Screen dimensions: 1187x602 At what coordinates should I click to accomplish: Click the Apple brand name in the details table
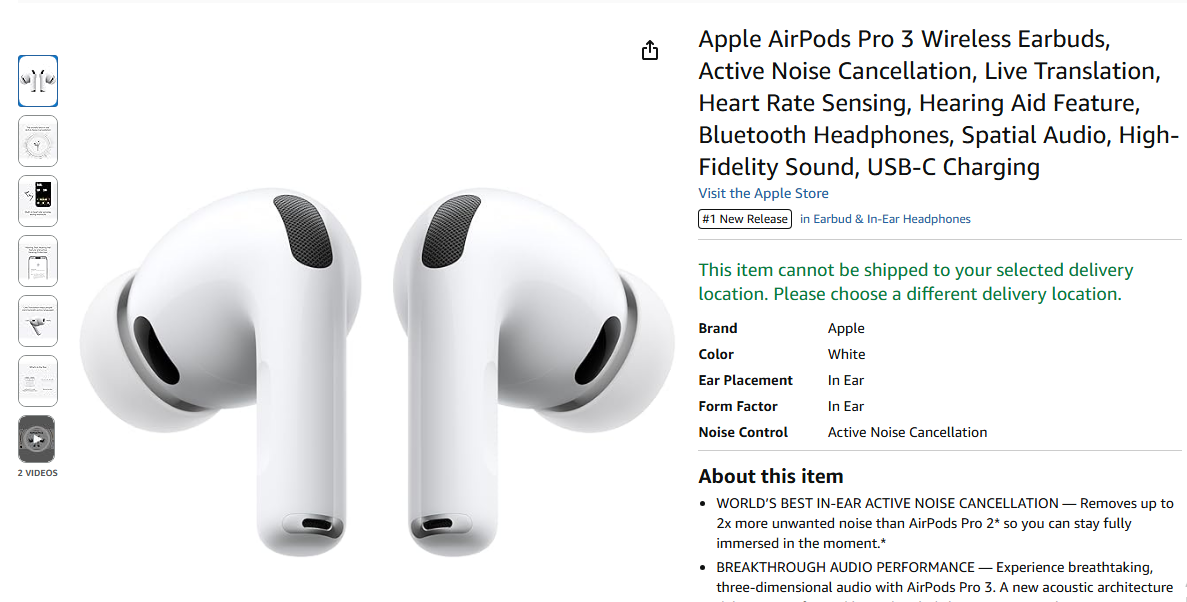tap(845, 327)
